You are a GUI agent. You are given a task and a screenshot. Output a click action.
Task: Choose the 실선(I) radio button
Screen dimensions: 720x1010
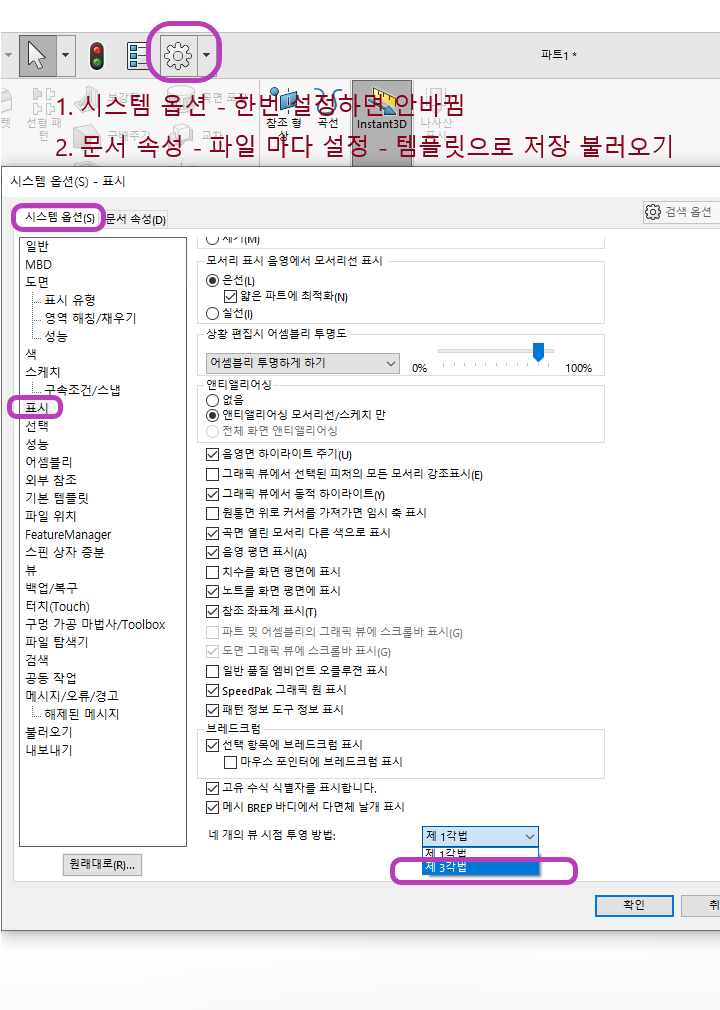click(213, 314)
